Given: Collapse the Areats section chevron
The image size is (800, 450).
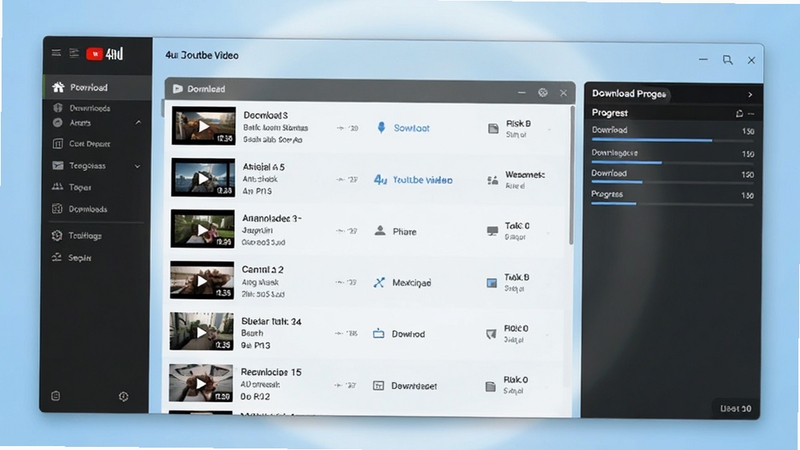Looking at the screenshot, I should coord(138,122).
